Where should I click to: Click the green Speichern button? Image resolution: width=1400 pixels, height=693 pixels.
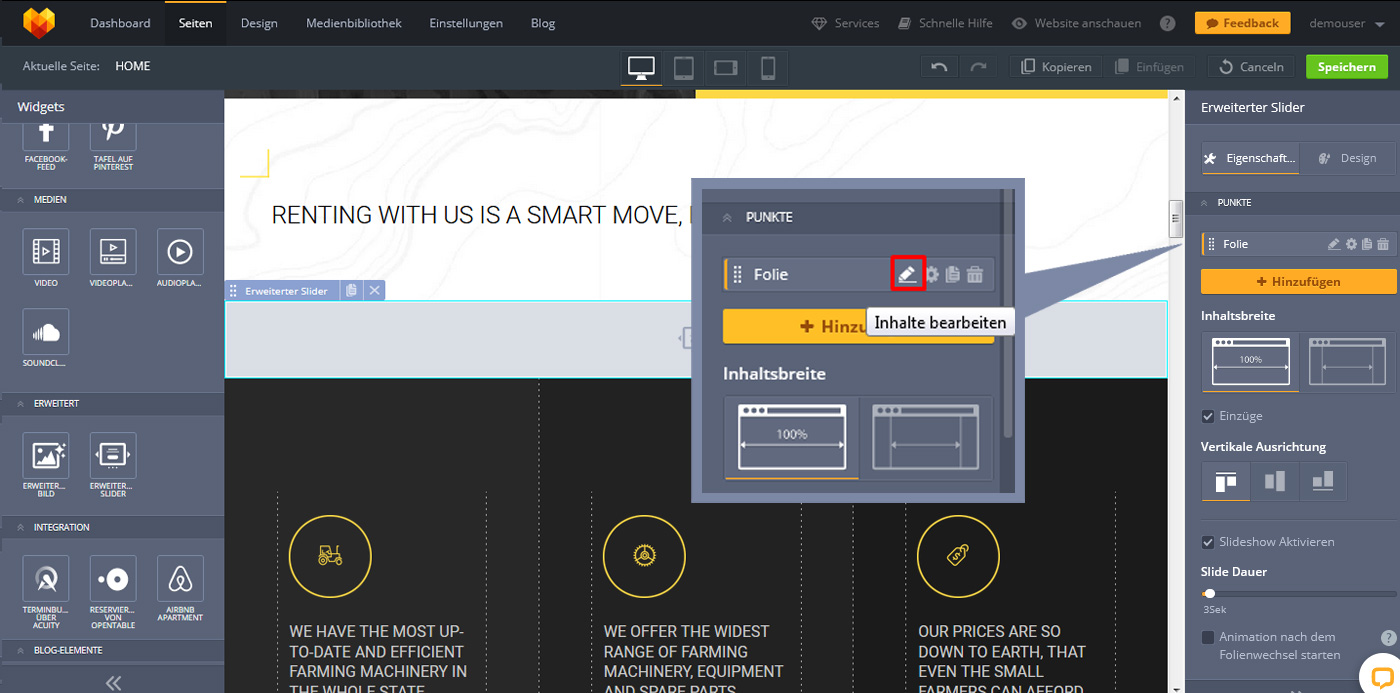click(x=1346, y=67)
